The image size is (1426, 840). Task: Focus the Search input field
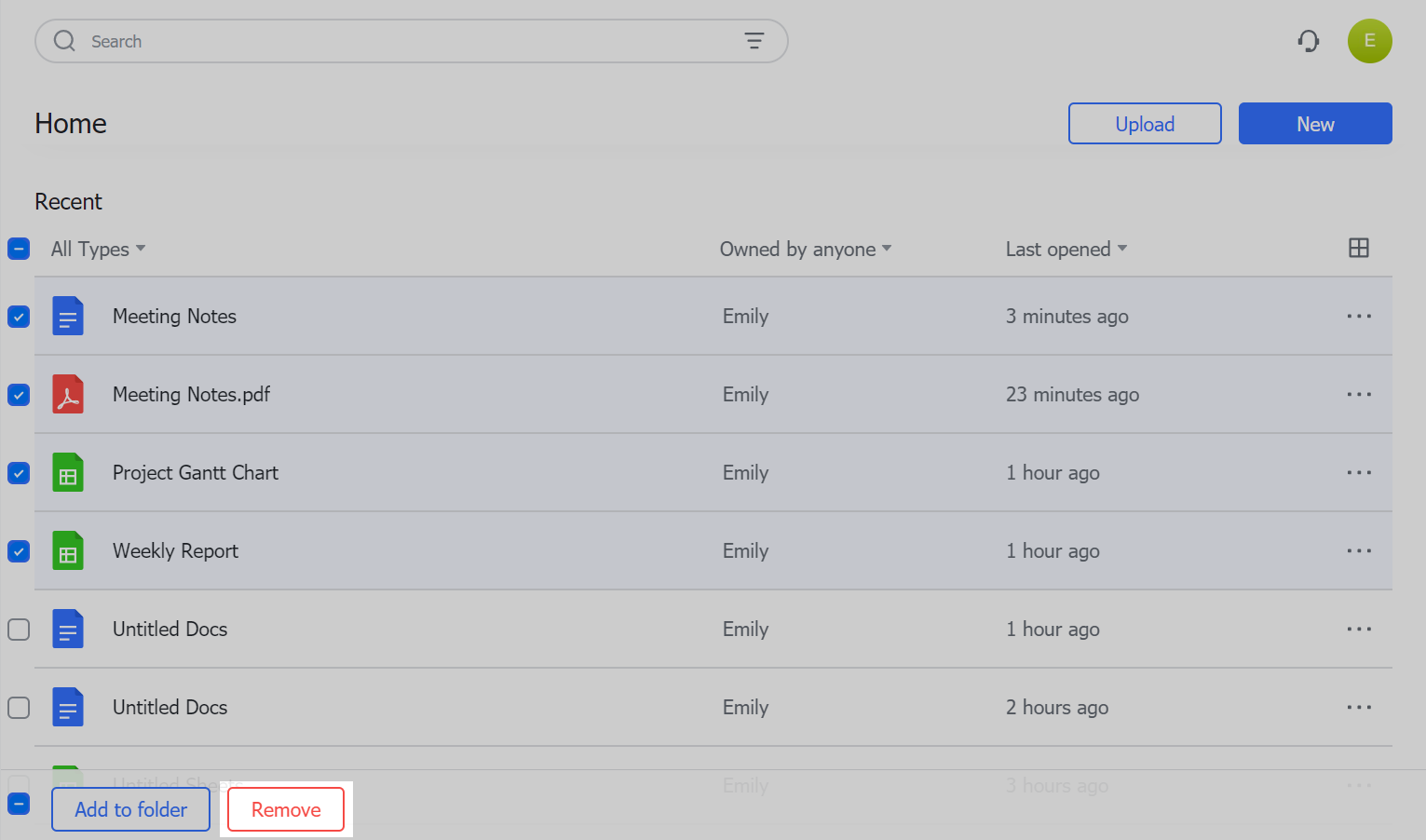(x=412, y=41)
